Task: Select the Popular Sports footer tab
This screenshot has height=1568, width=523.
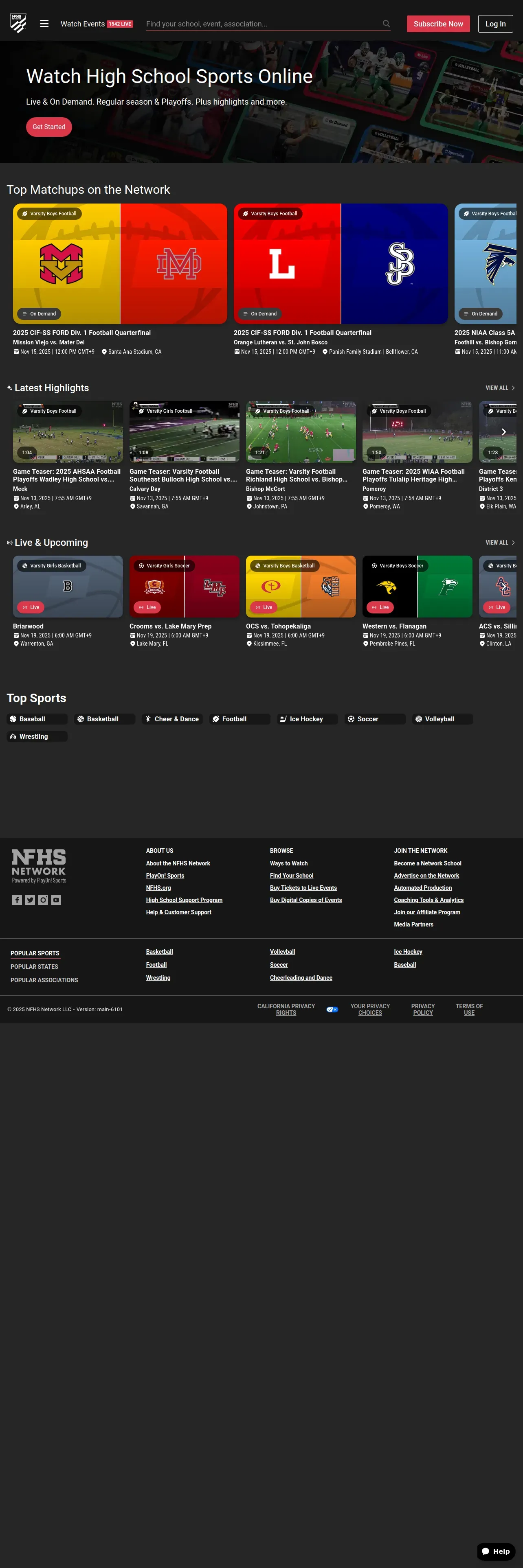Action: tap(35, 953)
